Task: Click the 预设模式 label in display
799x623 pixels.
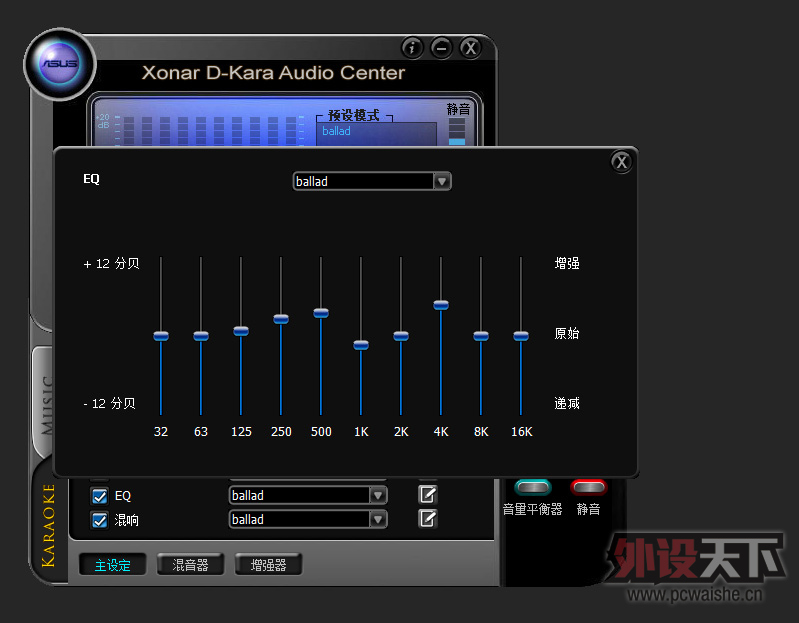Action: pos(354,116)
